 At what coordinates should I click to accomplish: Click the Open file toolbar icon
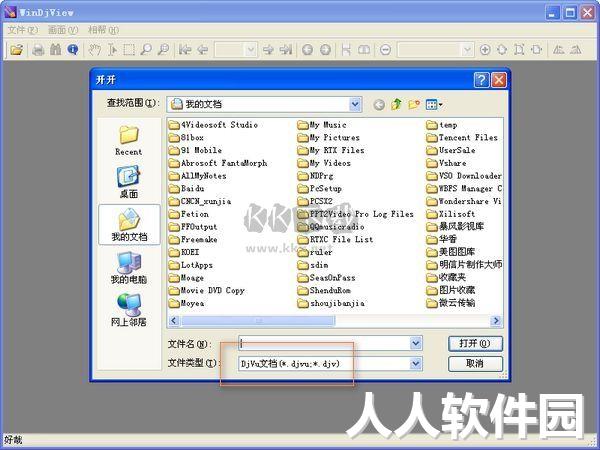click(16, 50)
